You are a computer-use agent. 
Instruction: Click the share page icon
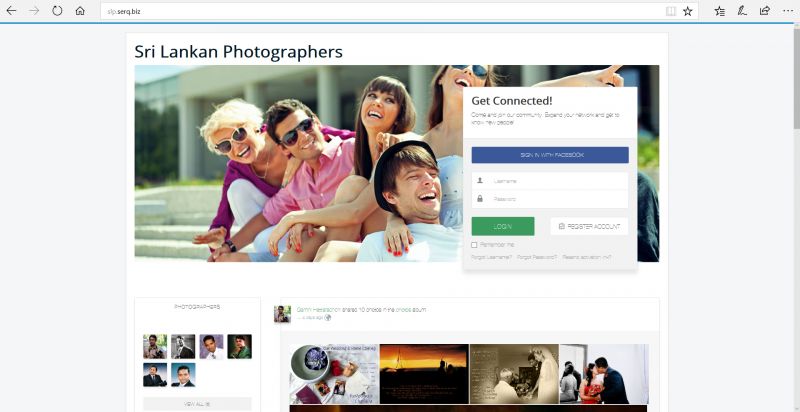764,11
